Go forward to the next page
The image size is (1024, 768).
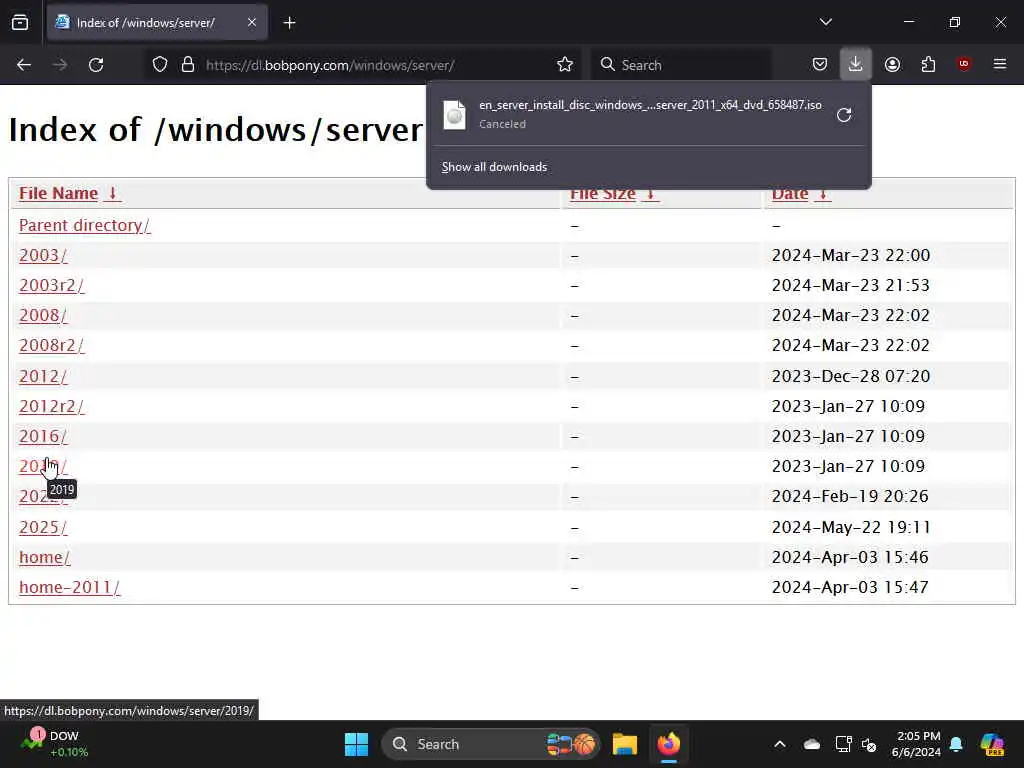(x=60, y=65)
